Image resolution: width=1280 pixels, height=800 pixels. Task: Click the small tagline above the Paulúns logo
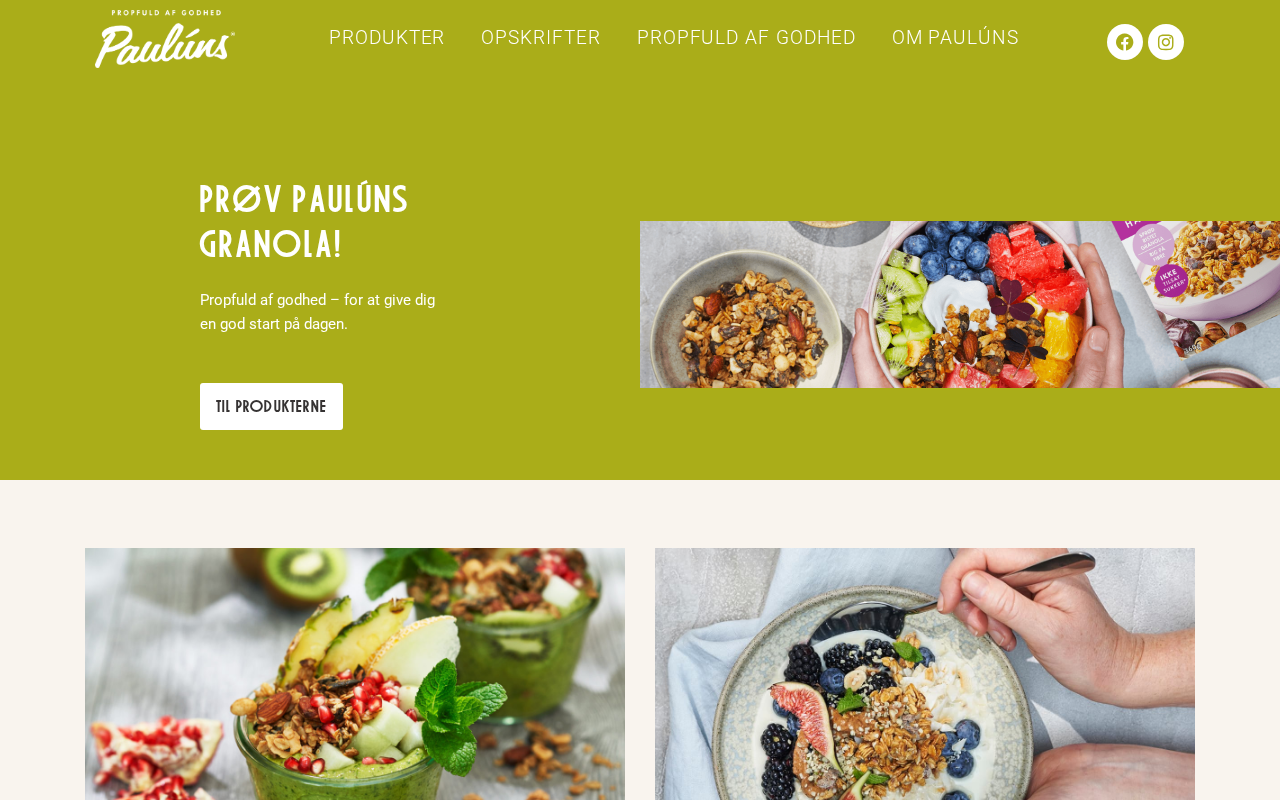[166, 13]
